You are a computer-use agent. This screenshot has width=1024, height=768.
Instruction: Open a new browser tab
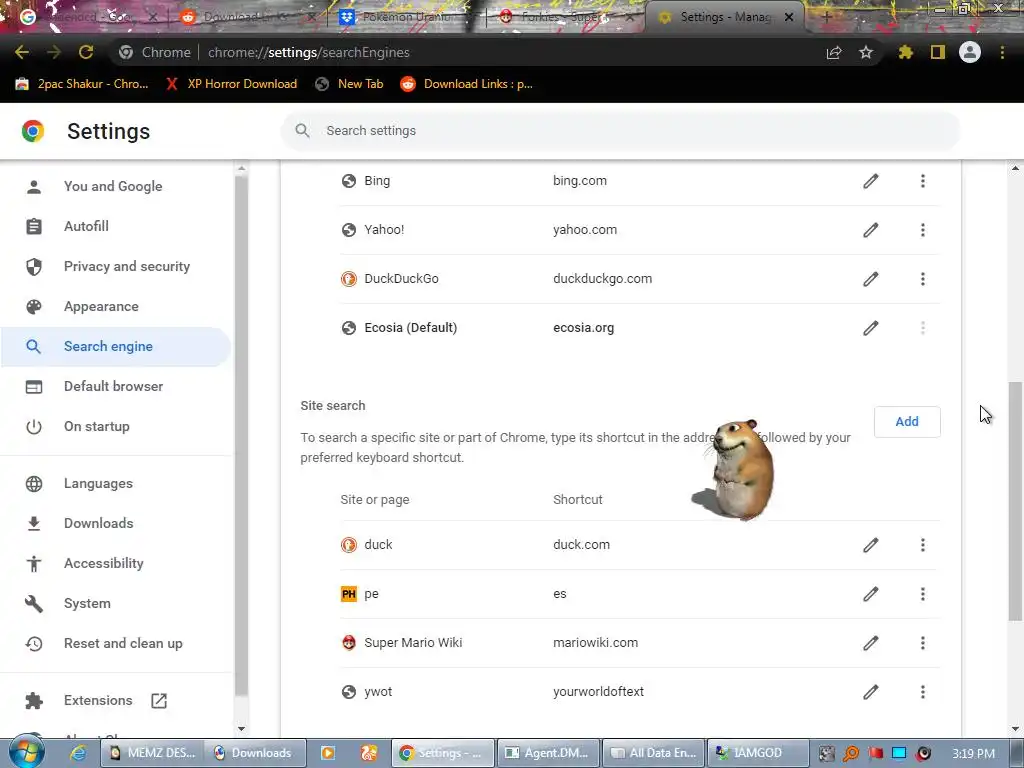click(x=826, y=17)
